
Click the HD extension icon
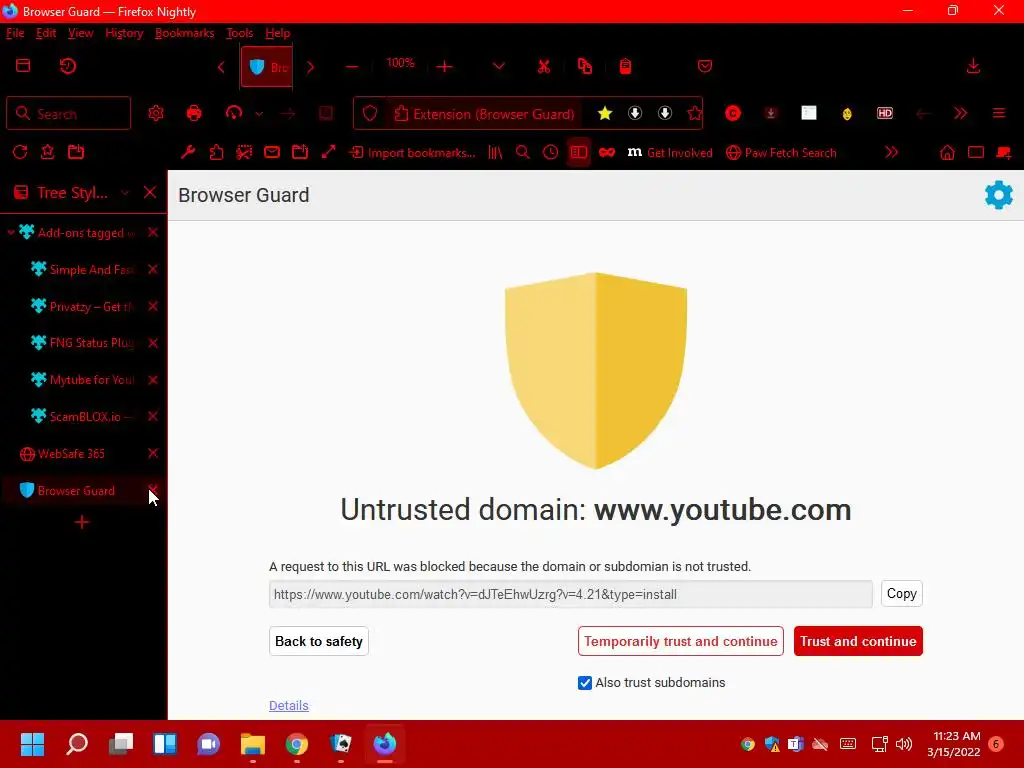(885, 114)
